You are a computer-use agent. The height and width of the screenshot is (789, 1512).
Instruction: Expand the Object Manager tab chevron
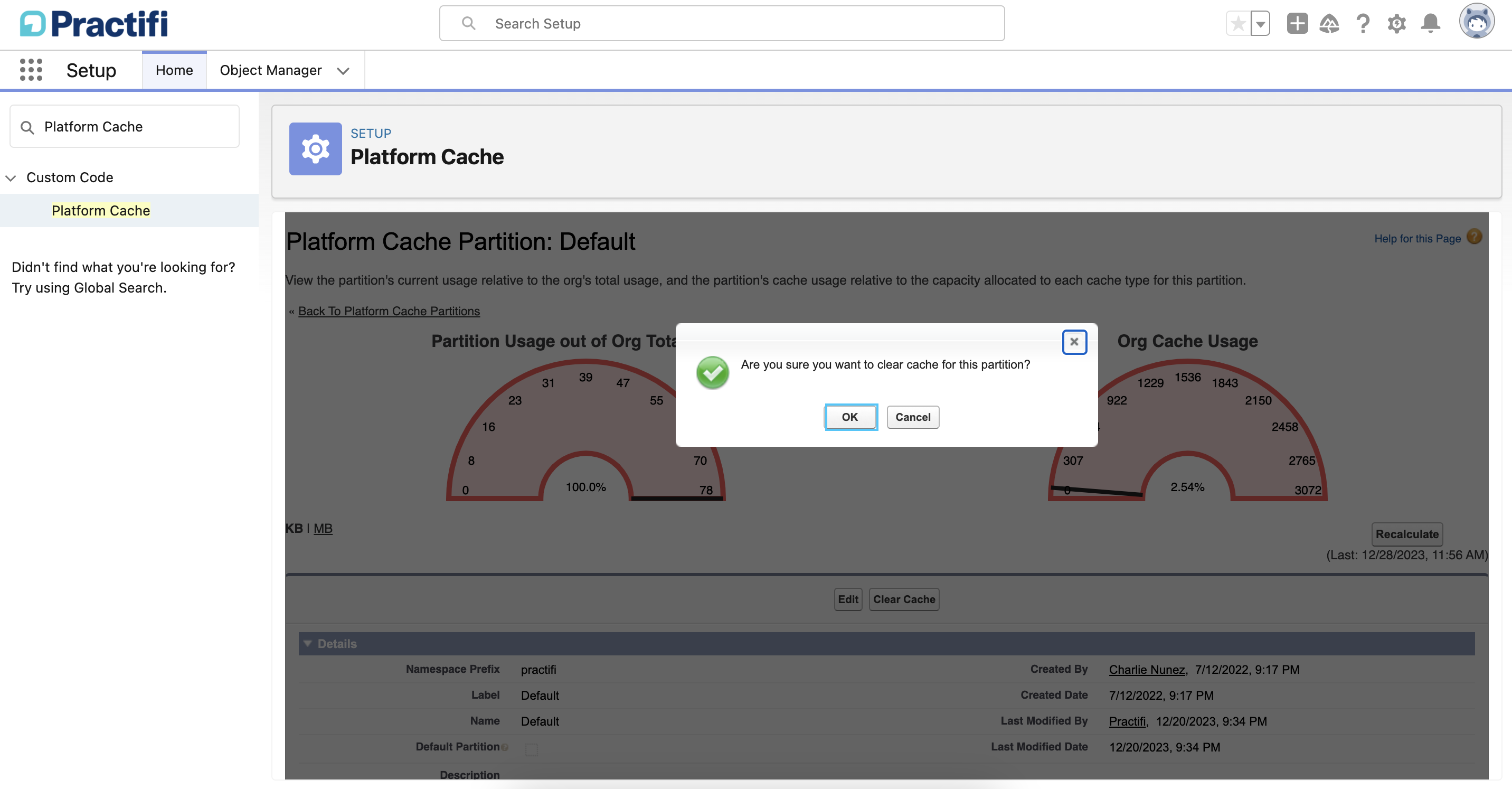click(343, 71)
